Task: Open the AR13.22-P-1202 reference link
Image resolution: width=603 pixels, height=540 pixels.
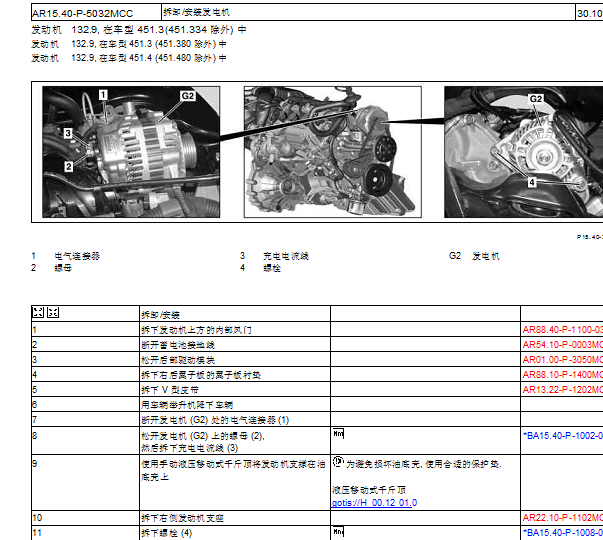Action: point(563,390)
